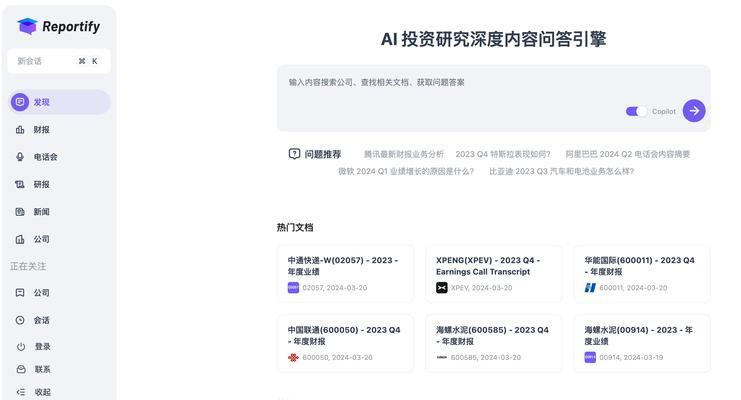Click the '02057, 2024-03-20' metadata text
Viewport: 741px width, 400px height.
[335, 287]
